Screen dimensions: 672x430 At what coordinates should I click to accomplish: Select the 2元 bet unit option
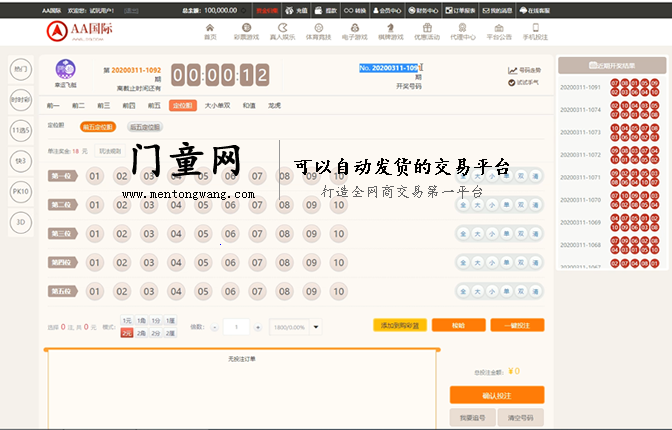tap(127, 332)
